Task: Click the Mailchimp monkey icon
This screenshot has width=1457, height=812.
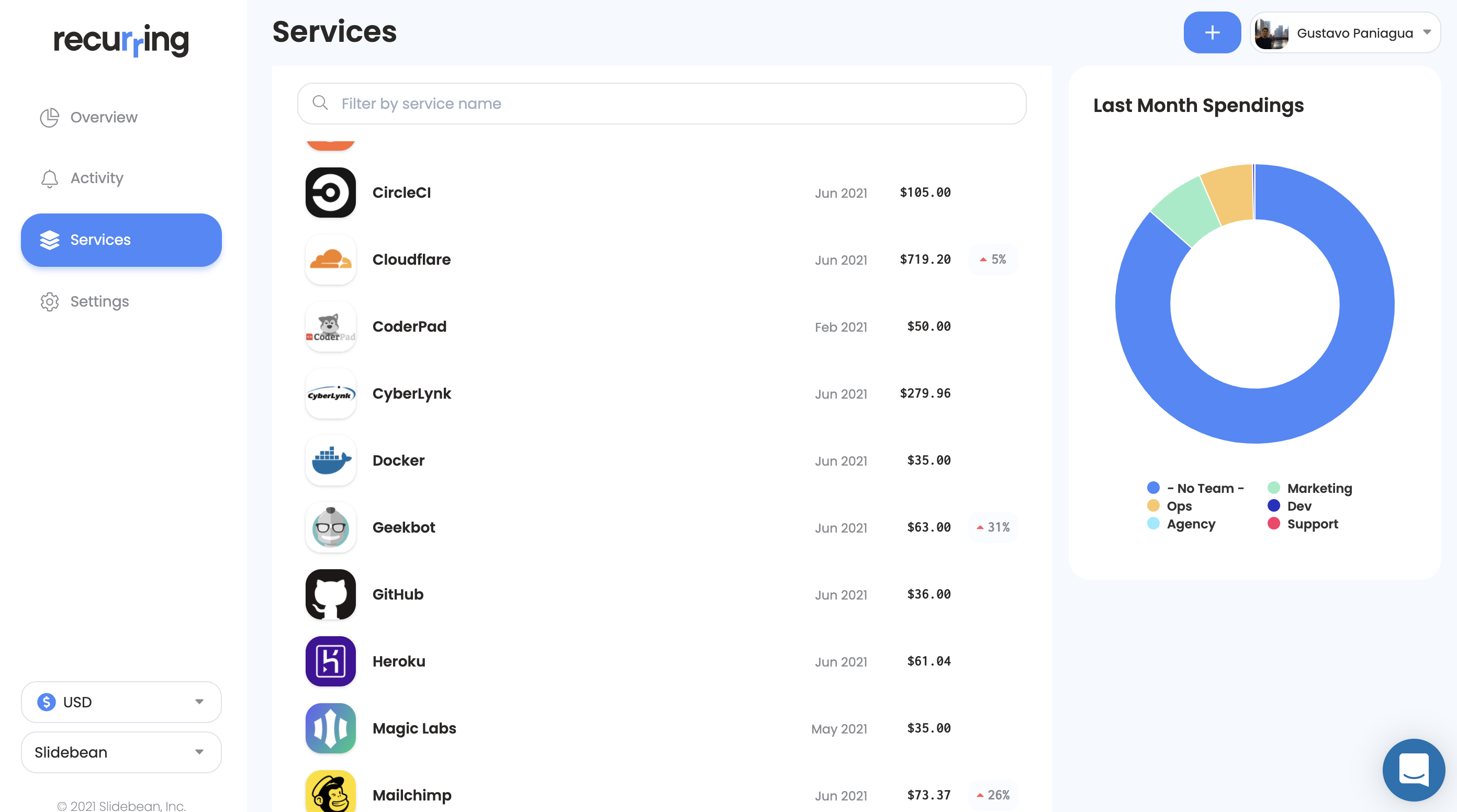Action: pos(330,792)
